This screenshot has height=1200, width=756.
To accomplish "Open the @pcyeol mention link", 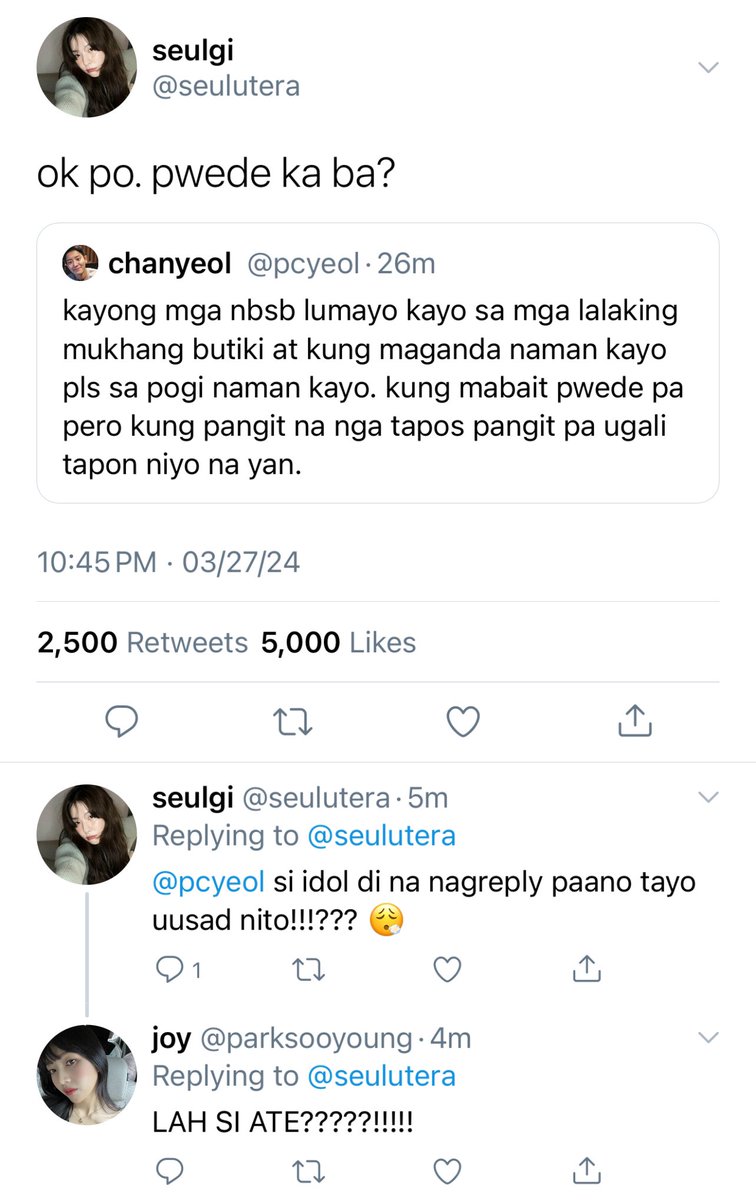I will pos(208,883).
